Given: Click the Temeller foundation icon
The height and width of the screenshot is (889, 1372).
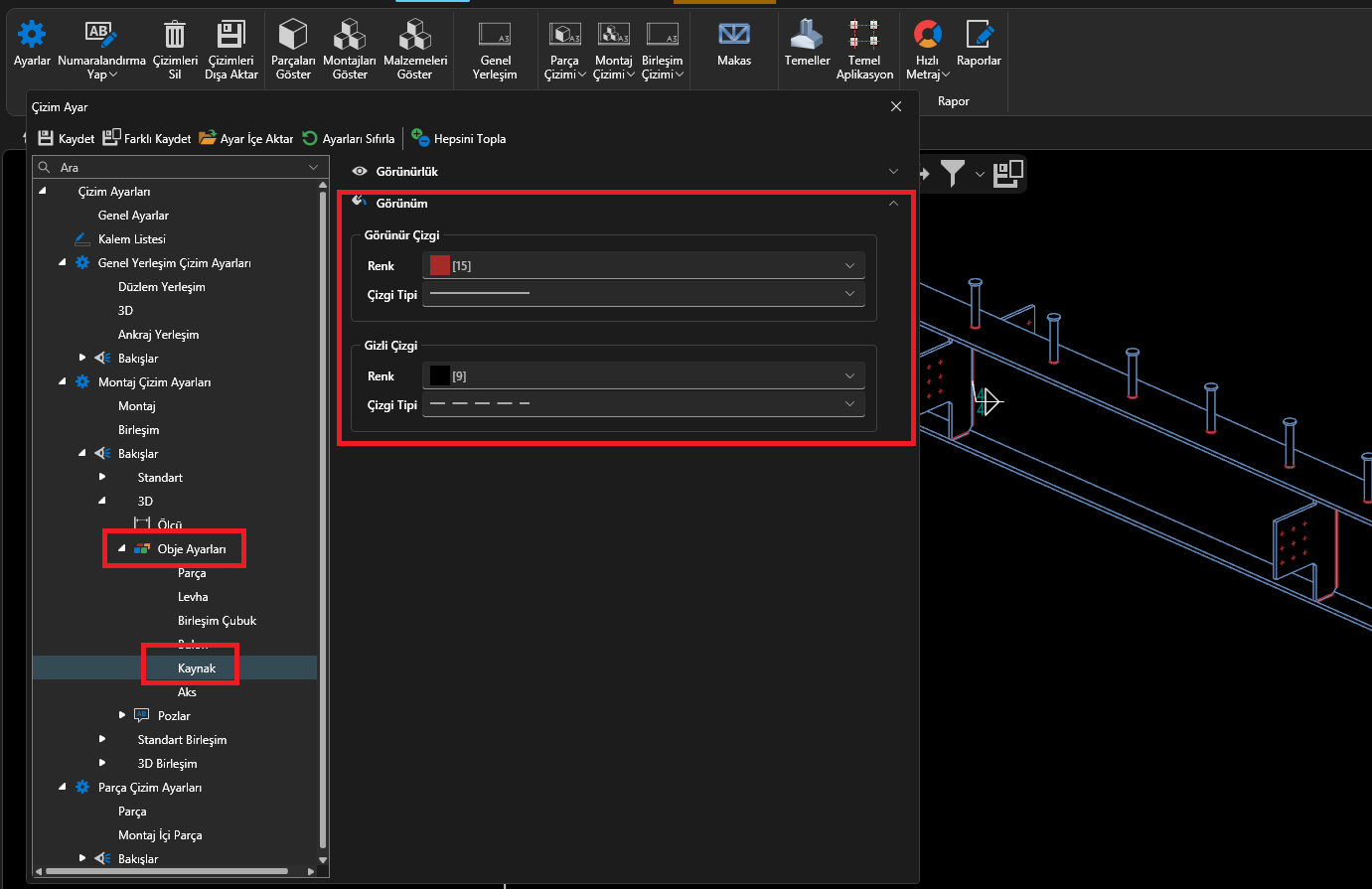Looking at the screenshot, I should click(807, 35).
